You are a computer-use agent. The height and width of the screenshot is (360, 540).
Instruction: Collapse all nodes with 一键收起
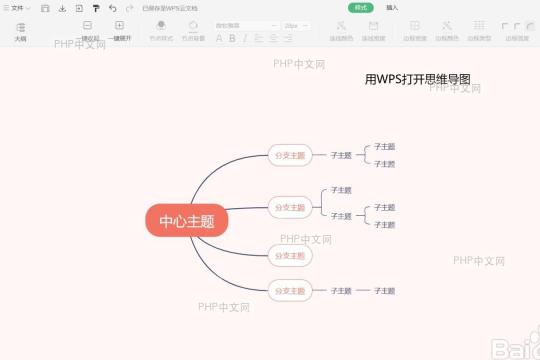(x=87, y=31)
